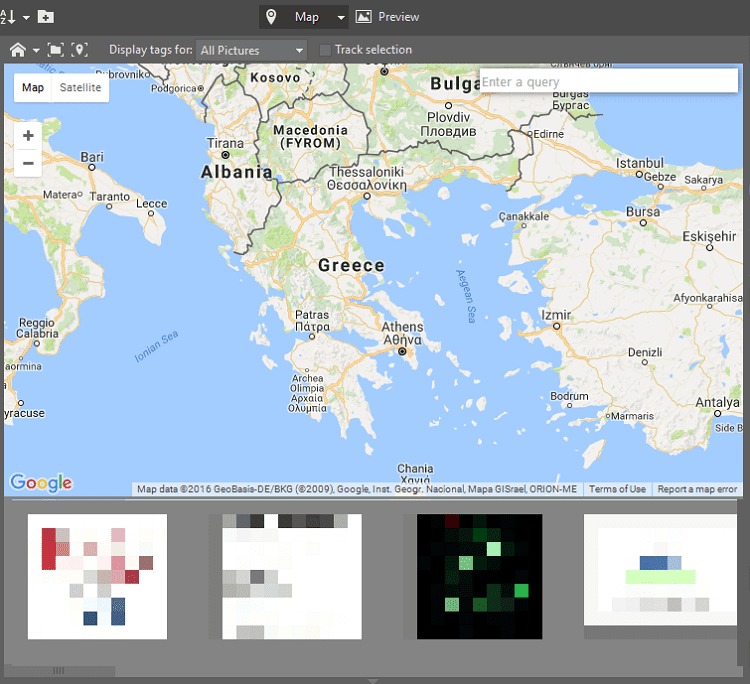The width and height of the screenshot is (750, 684).
Task: Click the Denizli city label
Action: [x=645, y=353]
